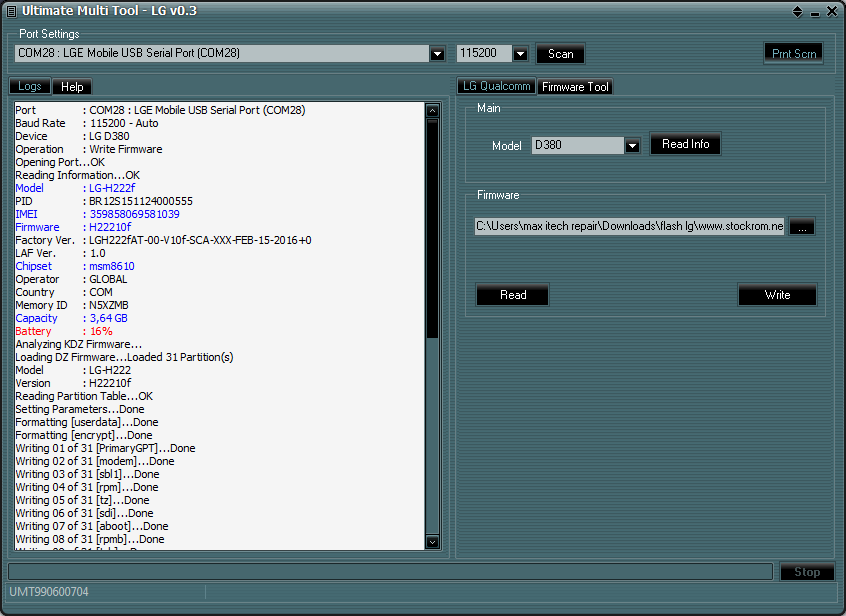846x616 pixels.
Task: Open the Model D380 dropdown arrow
Action: (x=632, y=146)
